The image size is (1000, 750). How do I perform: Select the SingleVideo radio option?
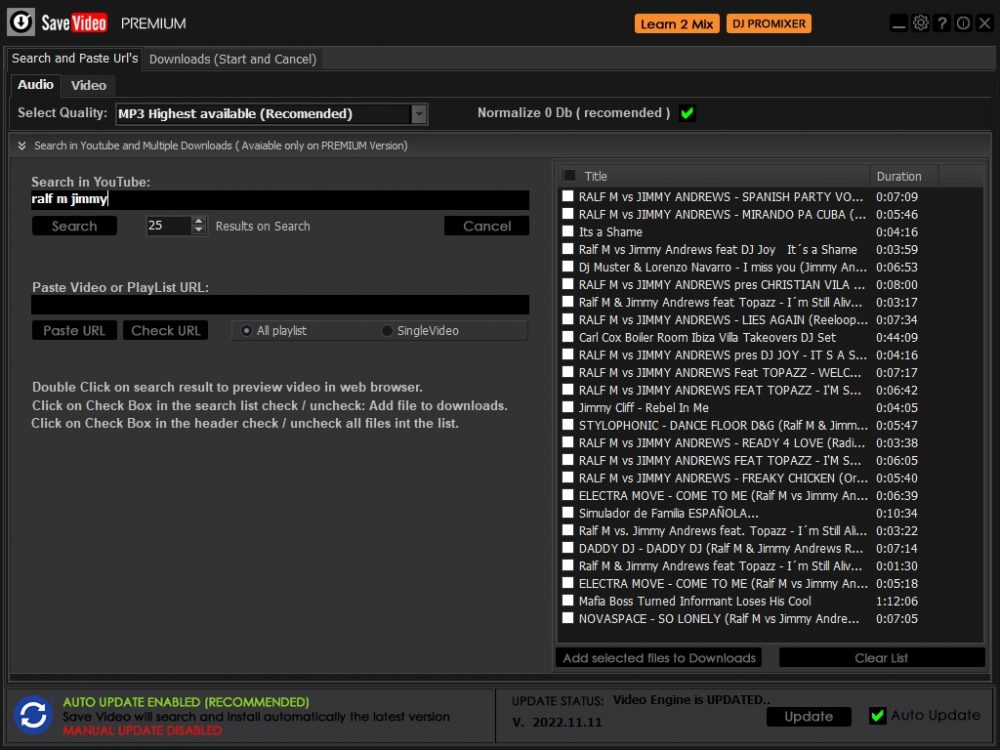click(387, 331)
